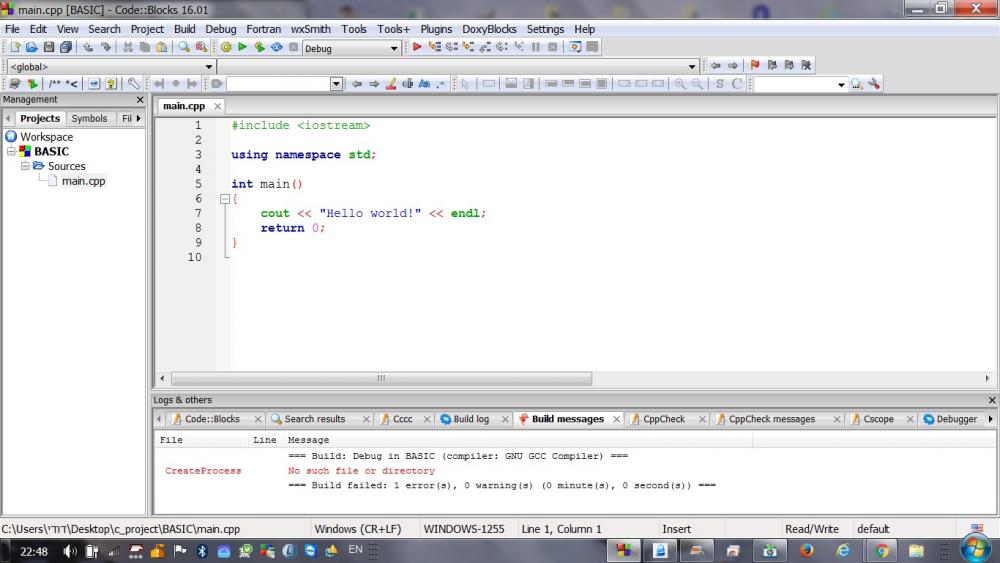
Task: Jump back using the navigation left arrow
Action: click(716, 65)
